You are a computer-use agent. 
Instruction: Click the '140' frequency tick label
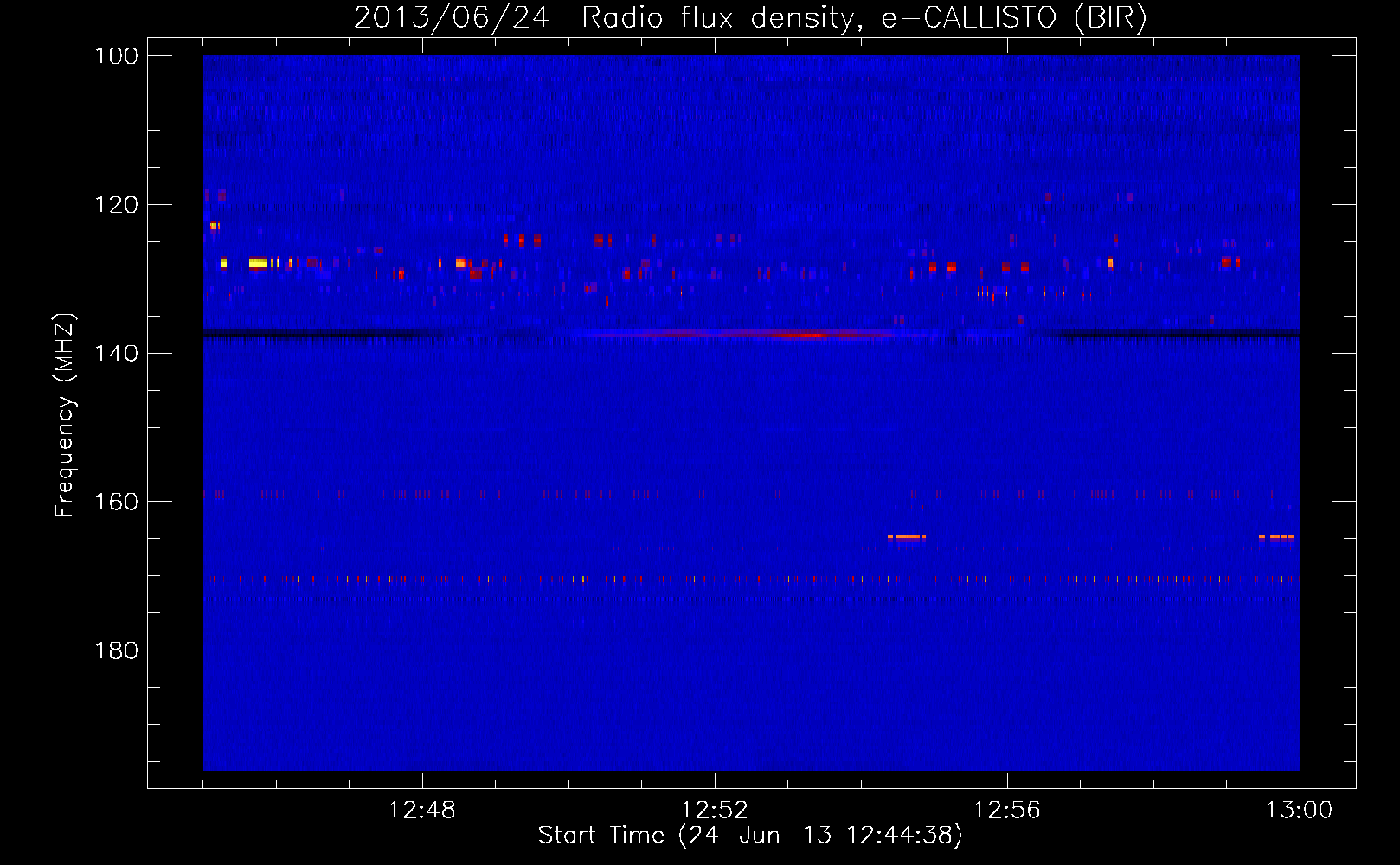tap(117, 353)
